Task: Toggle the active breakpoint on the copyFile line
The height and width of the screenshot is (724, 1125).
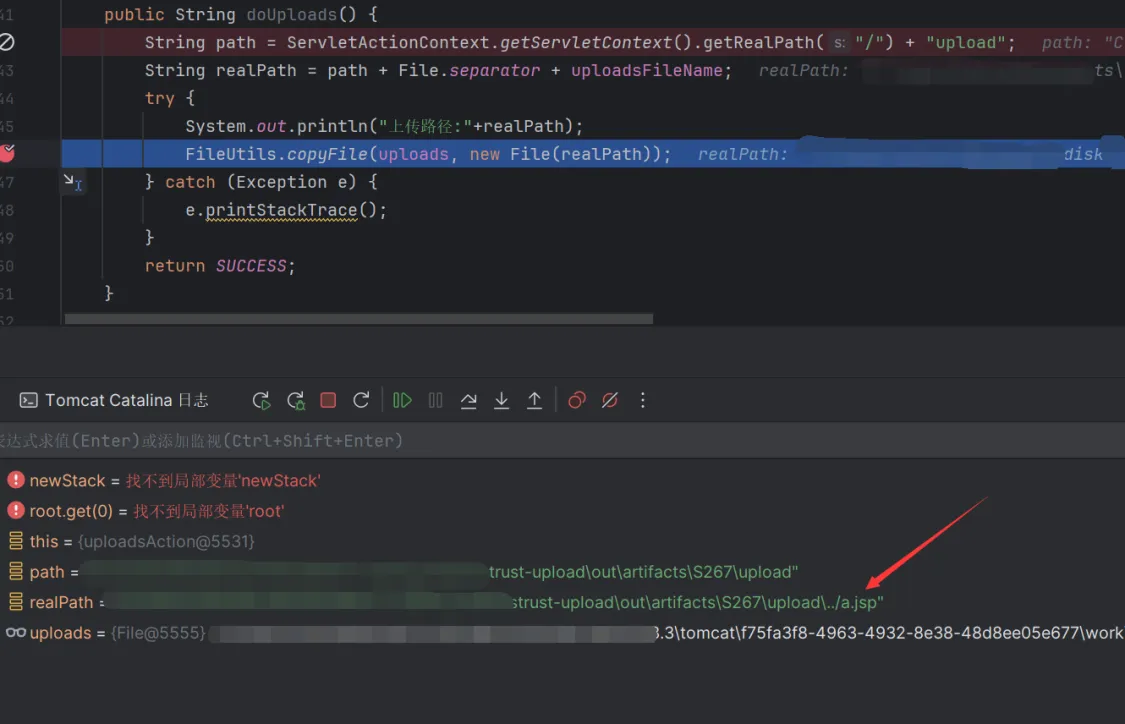Action: coord(7,153)
